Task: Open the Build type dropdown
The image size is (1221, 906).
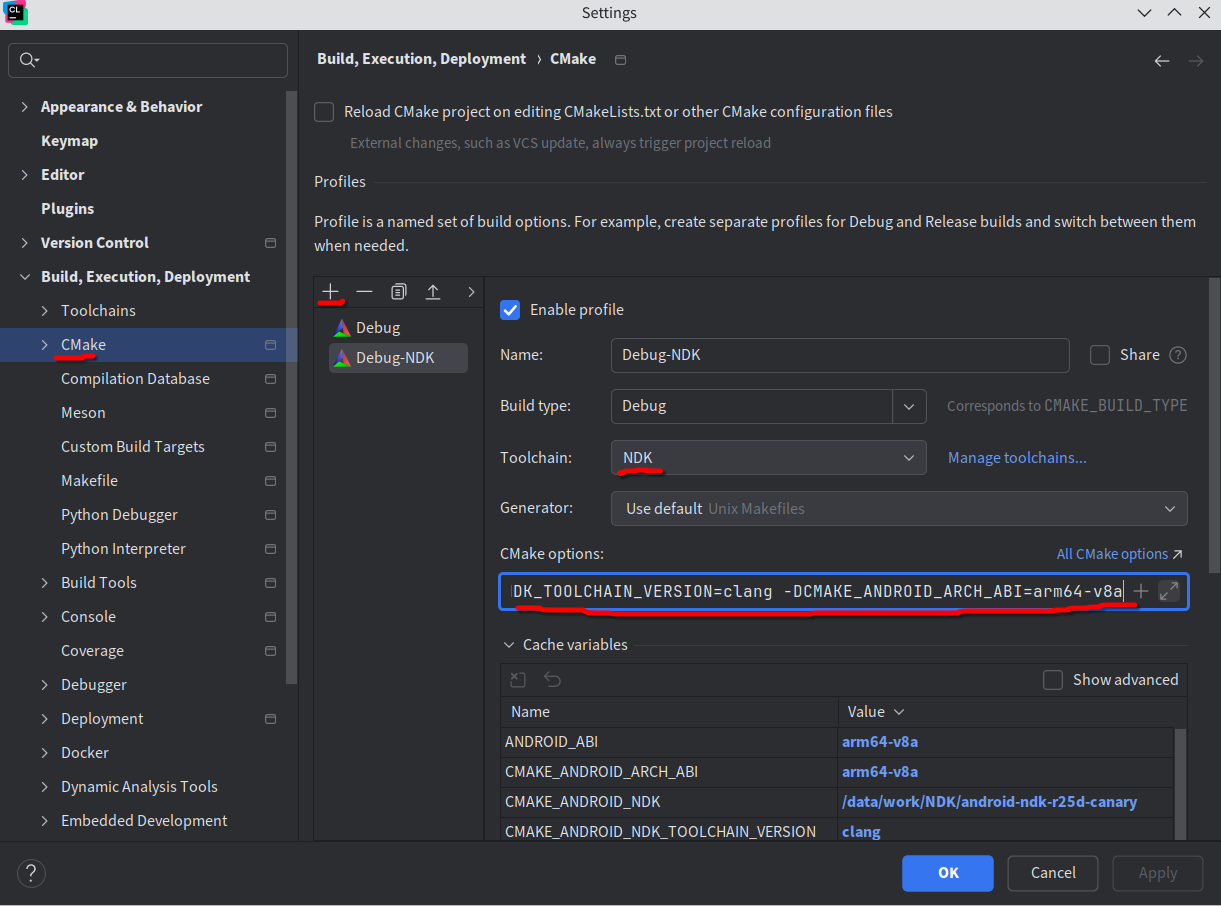Action: pos(908,406)
